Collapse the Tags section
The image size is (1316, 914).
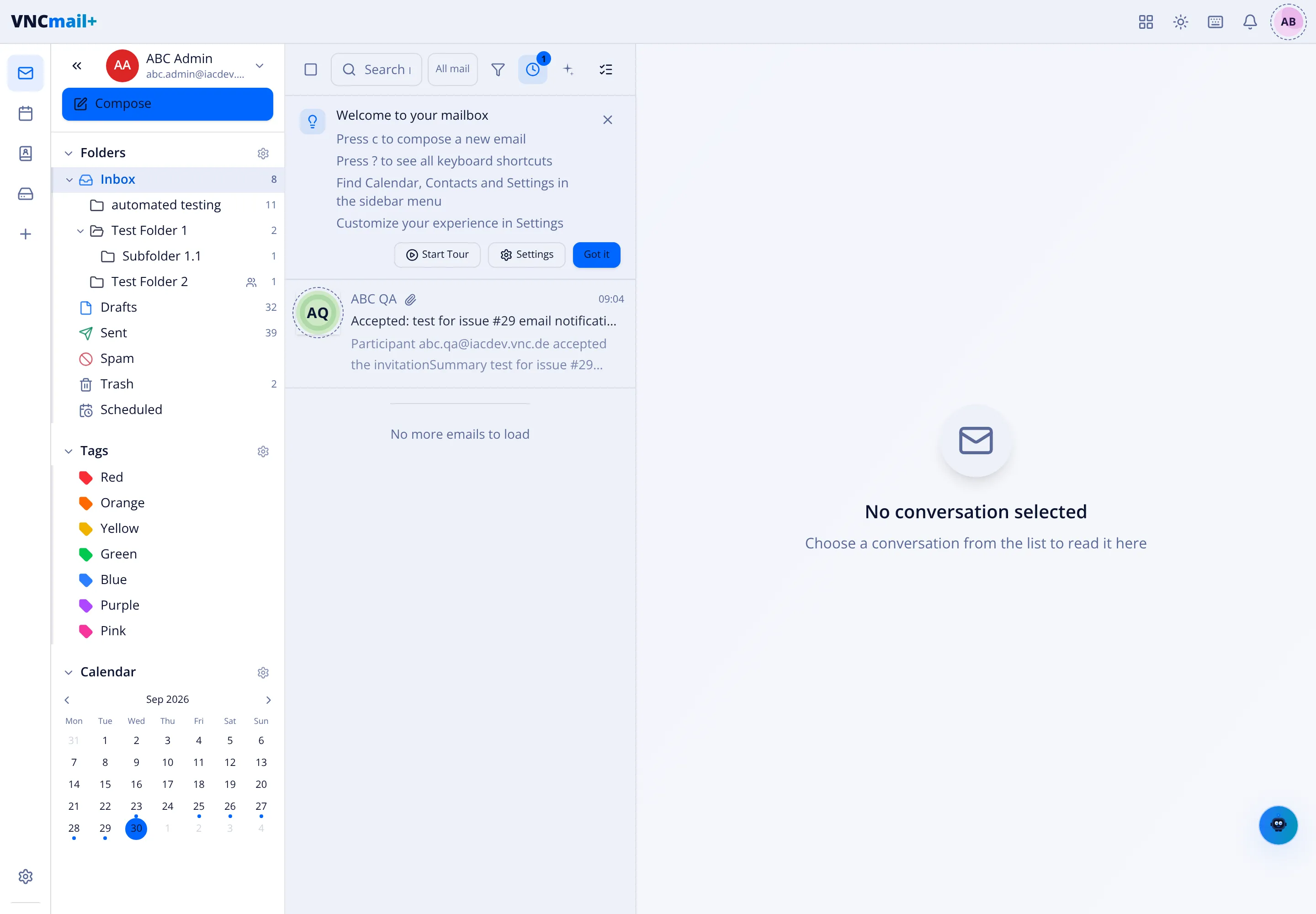pos(68,451)
